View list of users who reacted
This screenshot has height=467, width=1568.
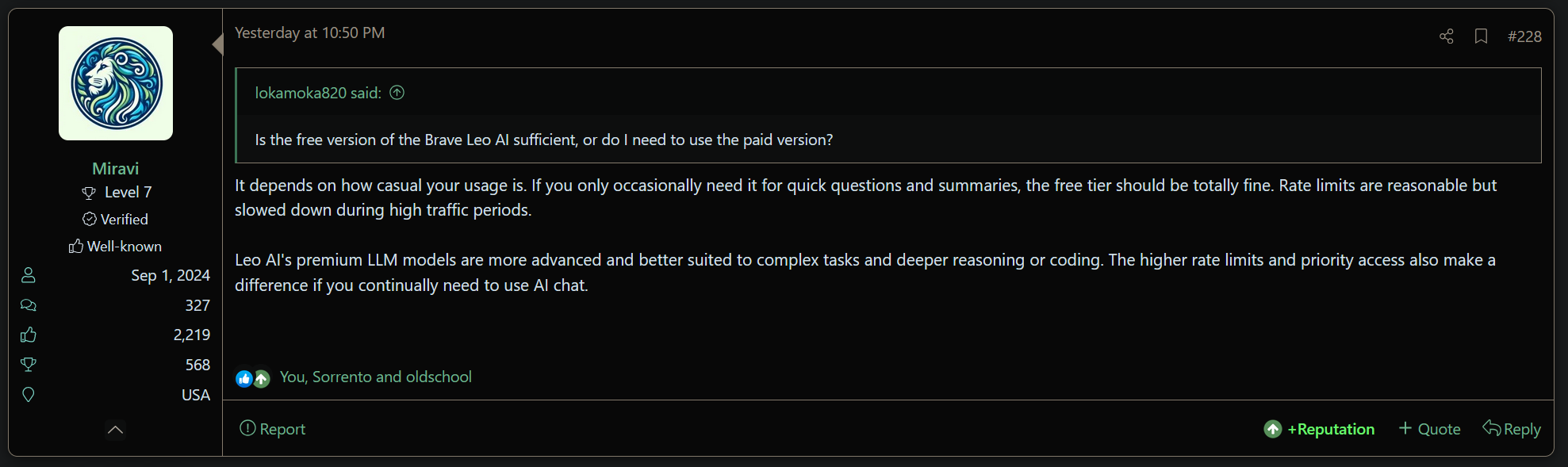(x=375, y=377)
